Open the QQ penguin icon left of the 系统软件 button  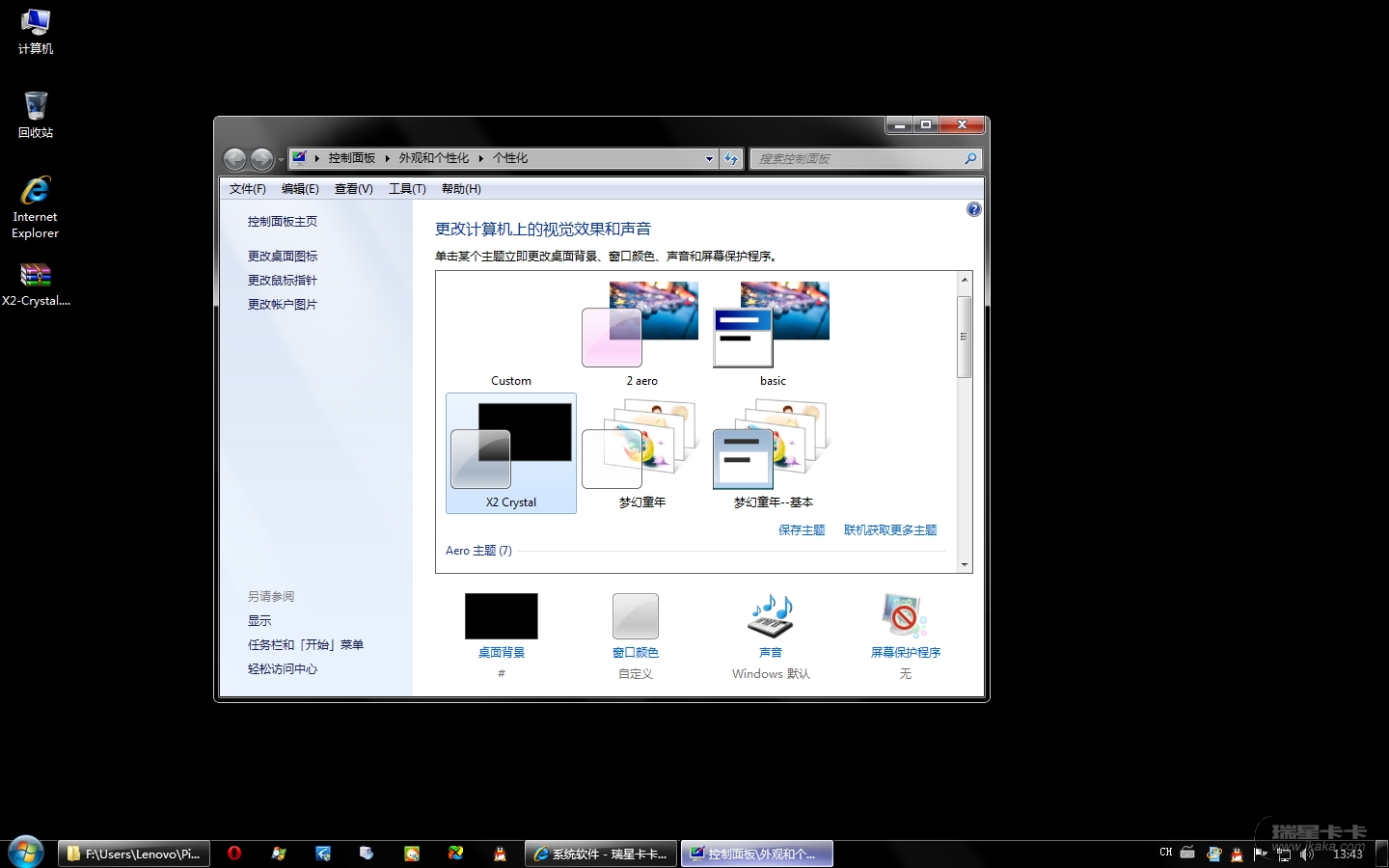500,854
